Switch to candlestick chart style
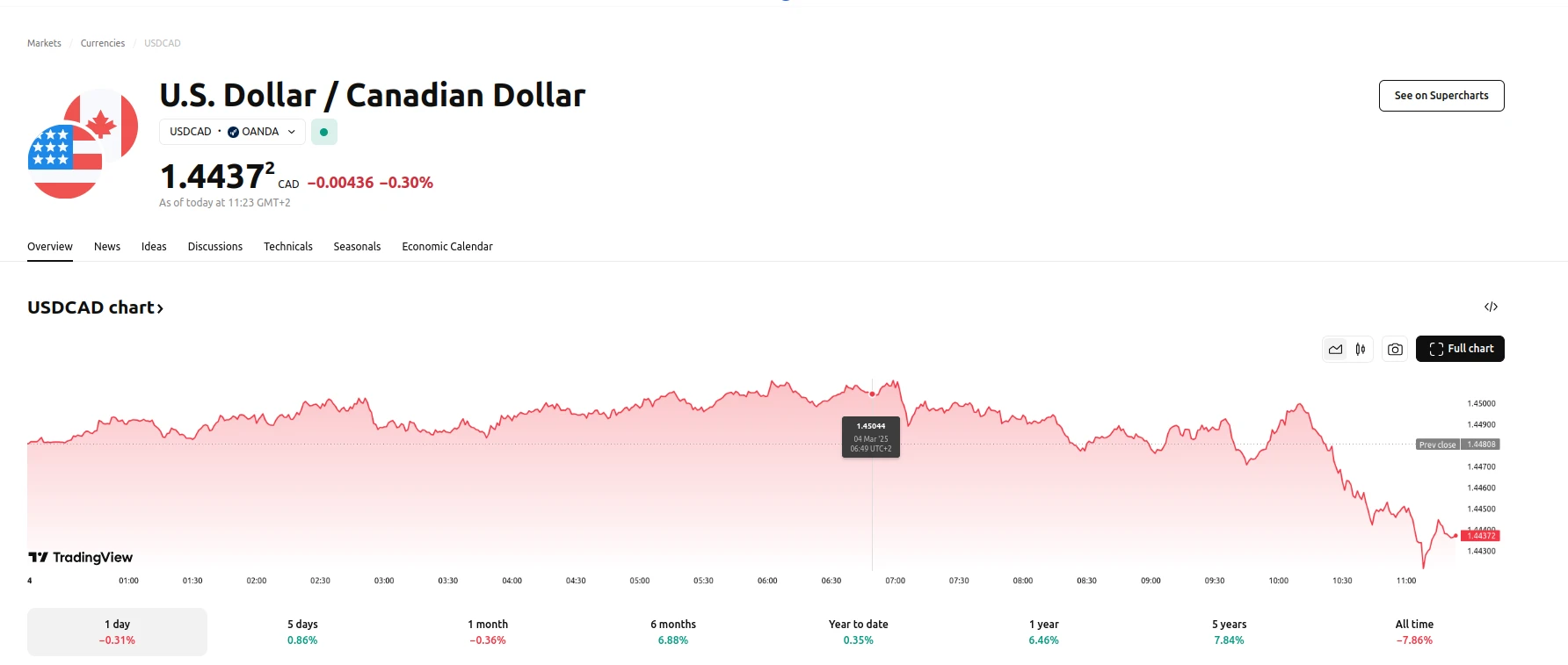1568x665 pixels. click(x=1361, y=350)
